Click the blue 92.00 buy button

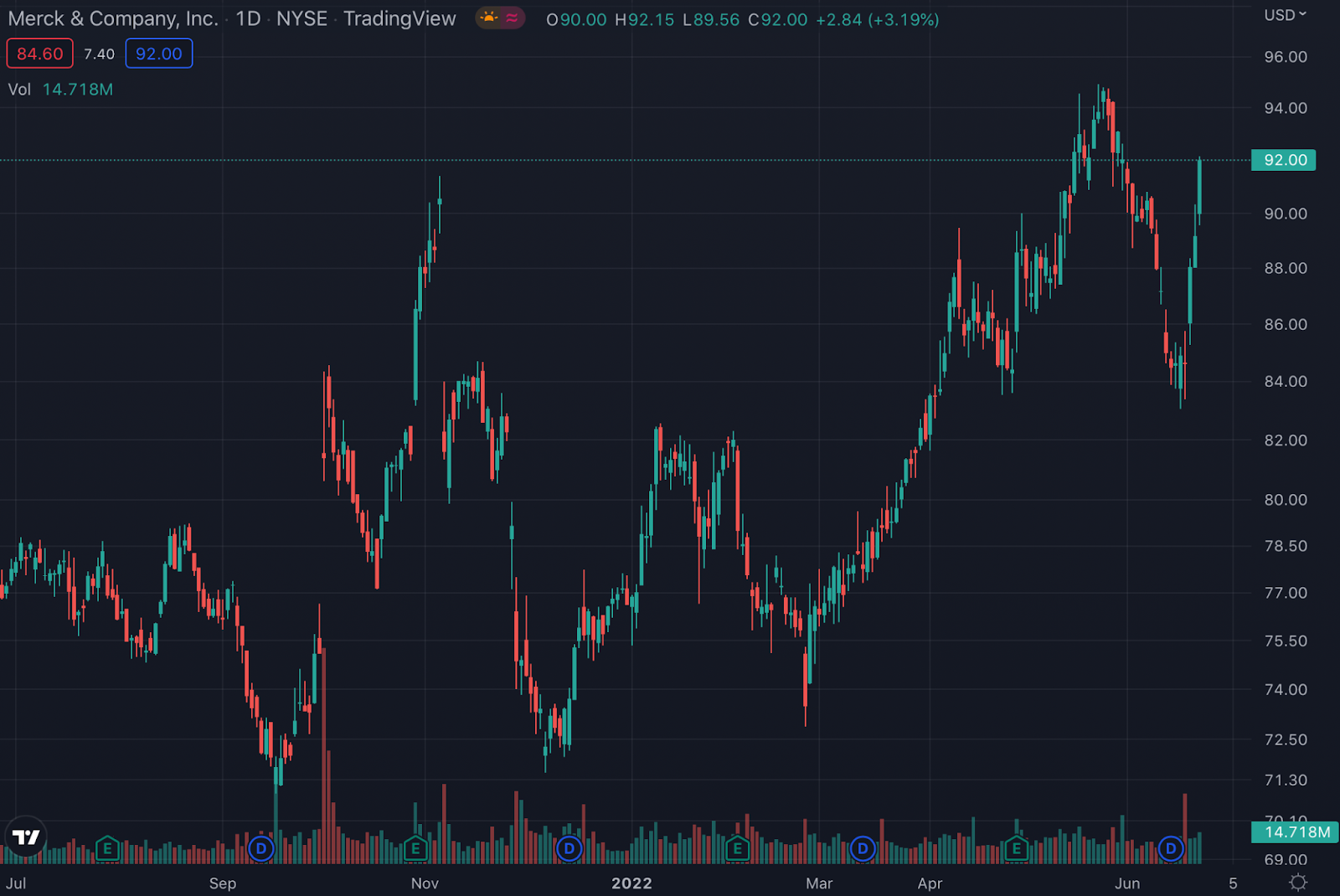pyautogui.click(x=159, y=54)
